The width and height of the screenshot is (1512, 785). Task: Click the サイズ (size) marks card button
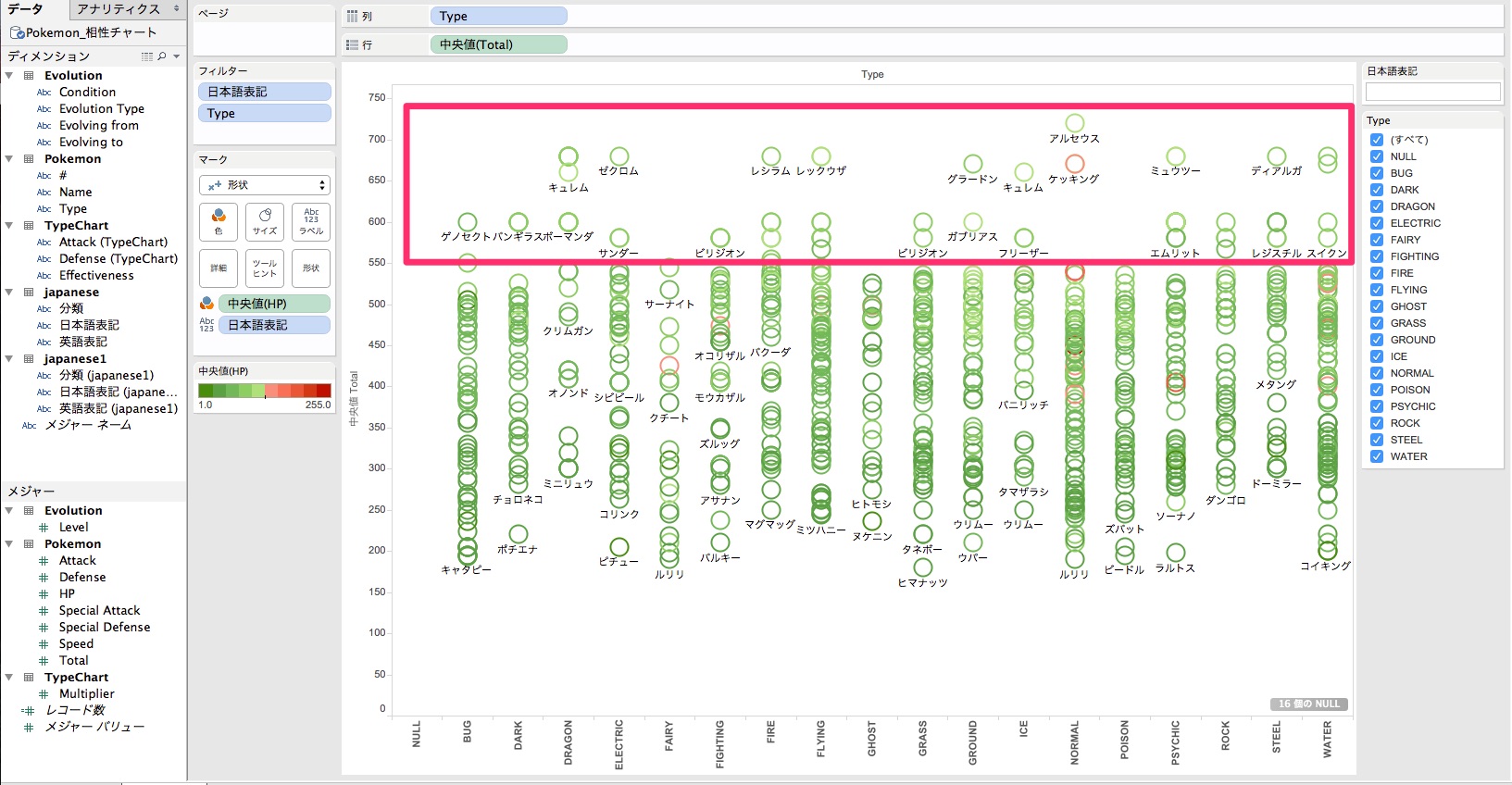click(265, 221)
